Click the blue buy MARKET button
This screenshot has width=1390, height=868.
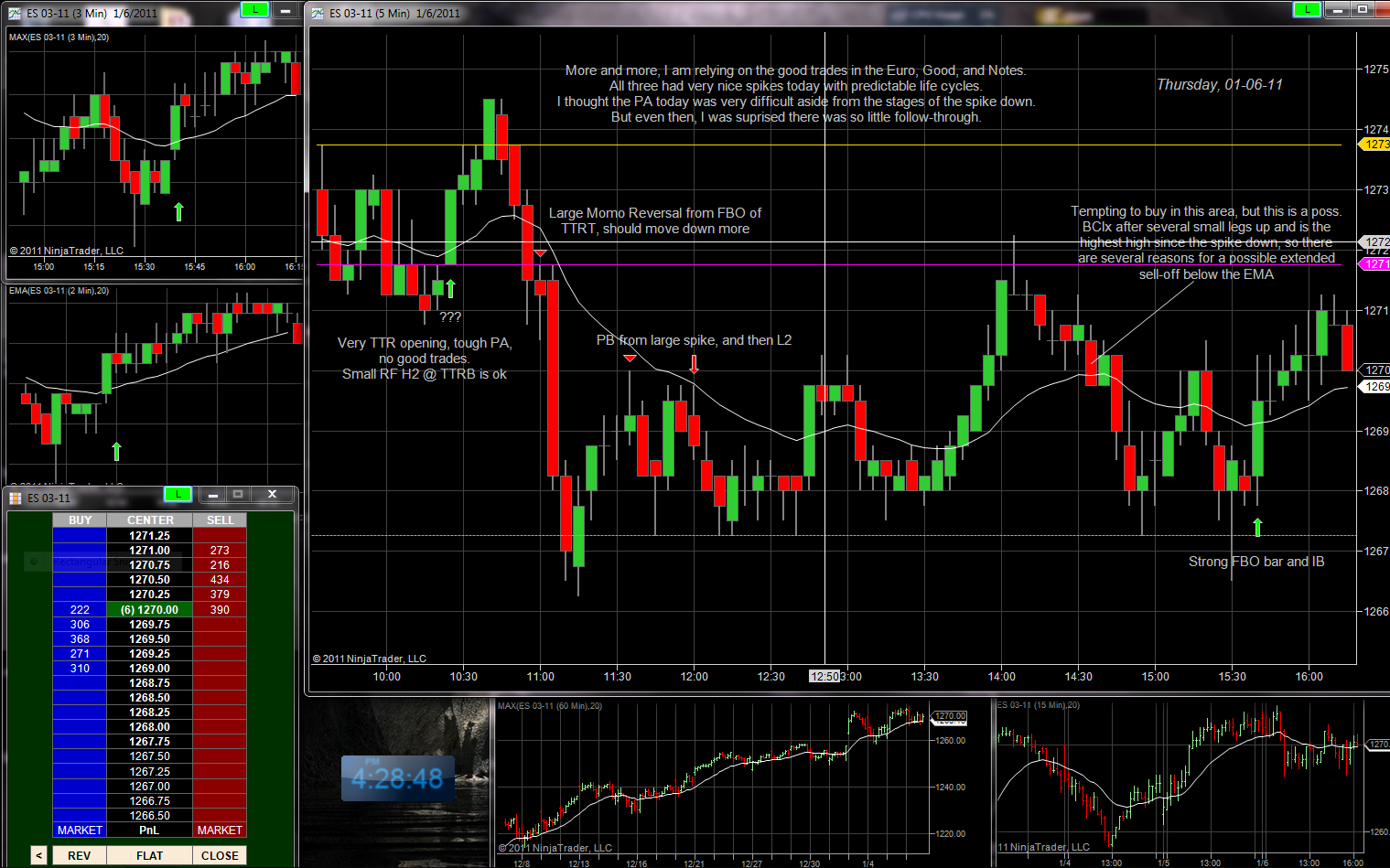coord(80,830)
